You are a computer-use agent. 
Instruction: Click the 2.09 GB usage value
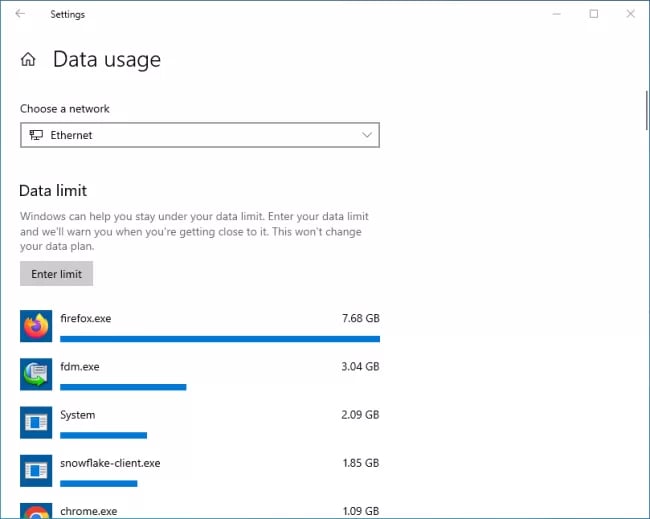360,415
